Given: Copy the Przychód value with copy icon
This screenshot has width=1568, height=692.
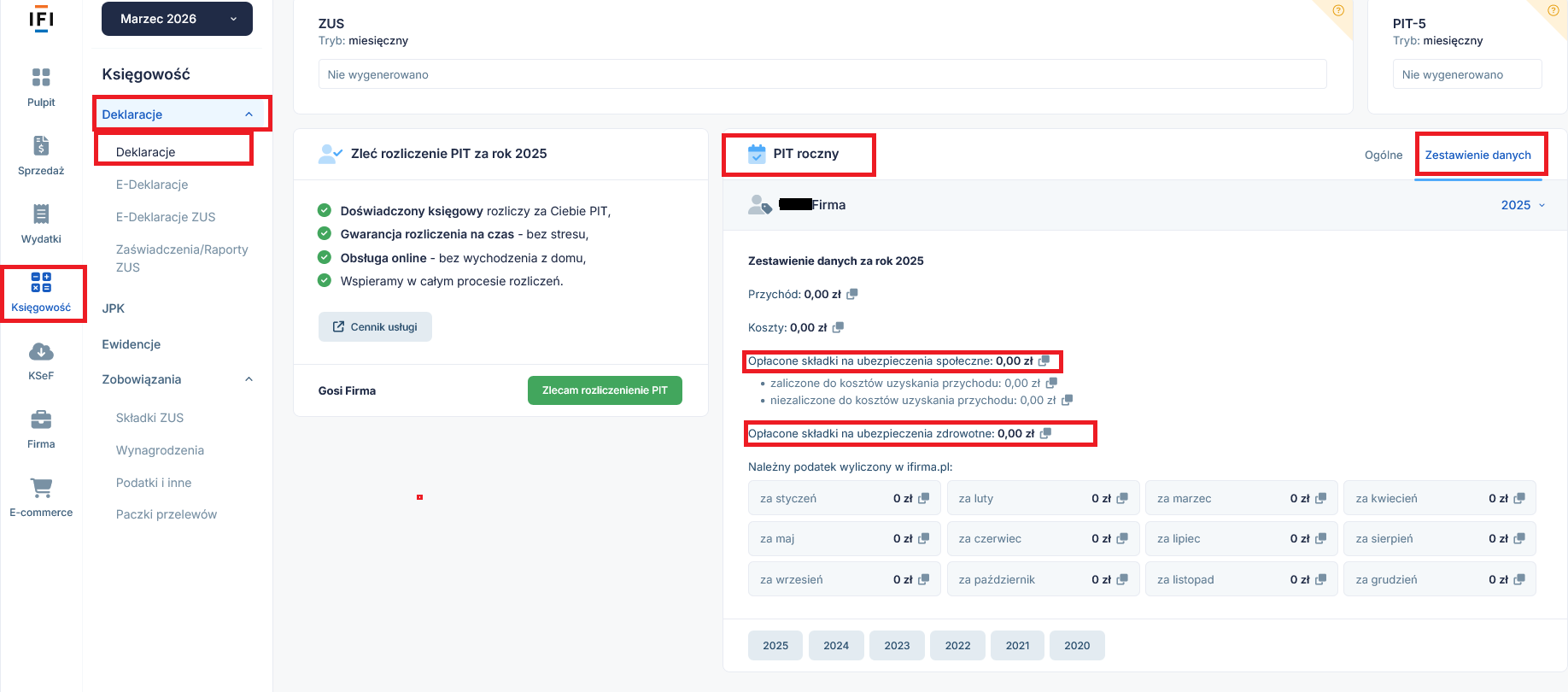Looking at the screenshot, I should click(x=851, y=294).
